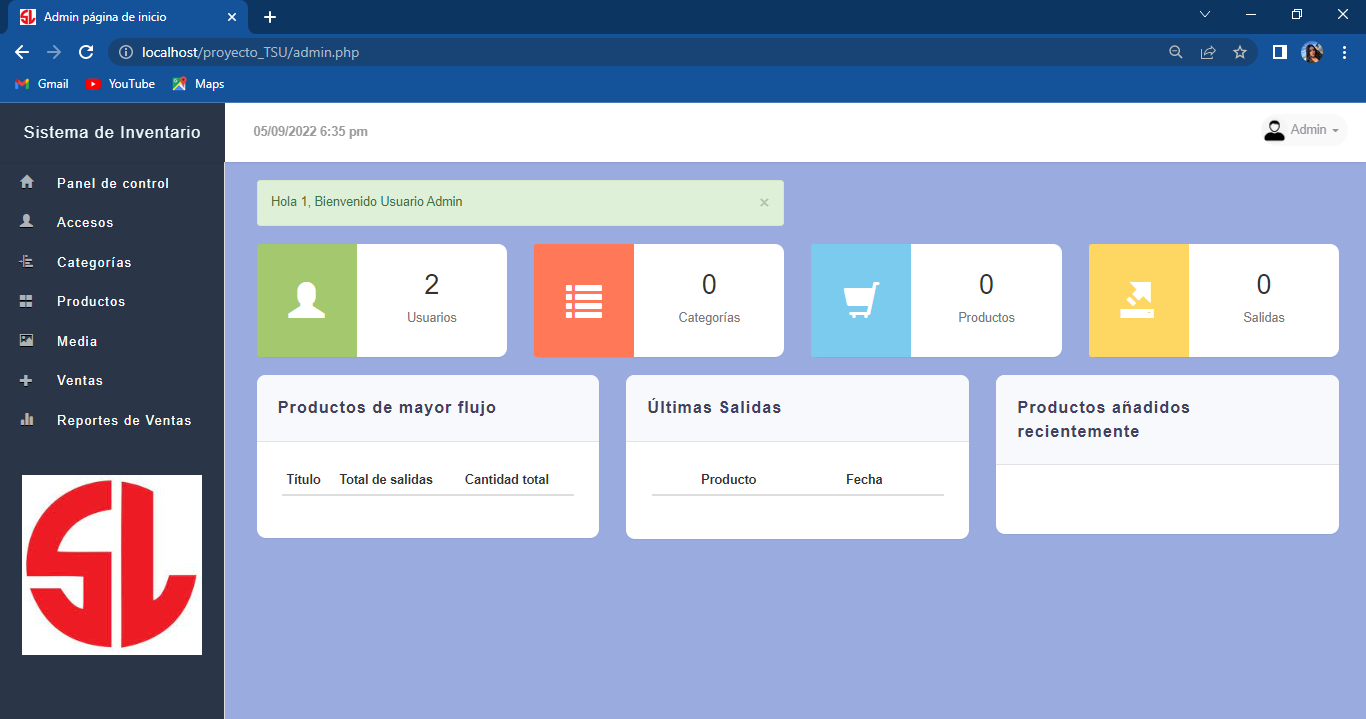Click the Categorías sidebar icon
Viewport: 1366px width, 719px height.
click(x=27, y=262)
